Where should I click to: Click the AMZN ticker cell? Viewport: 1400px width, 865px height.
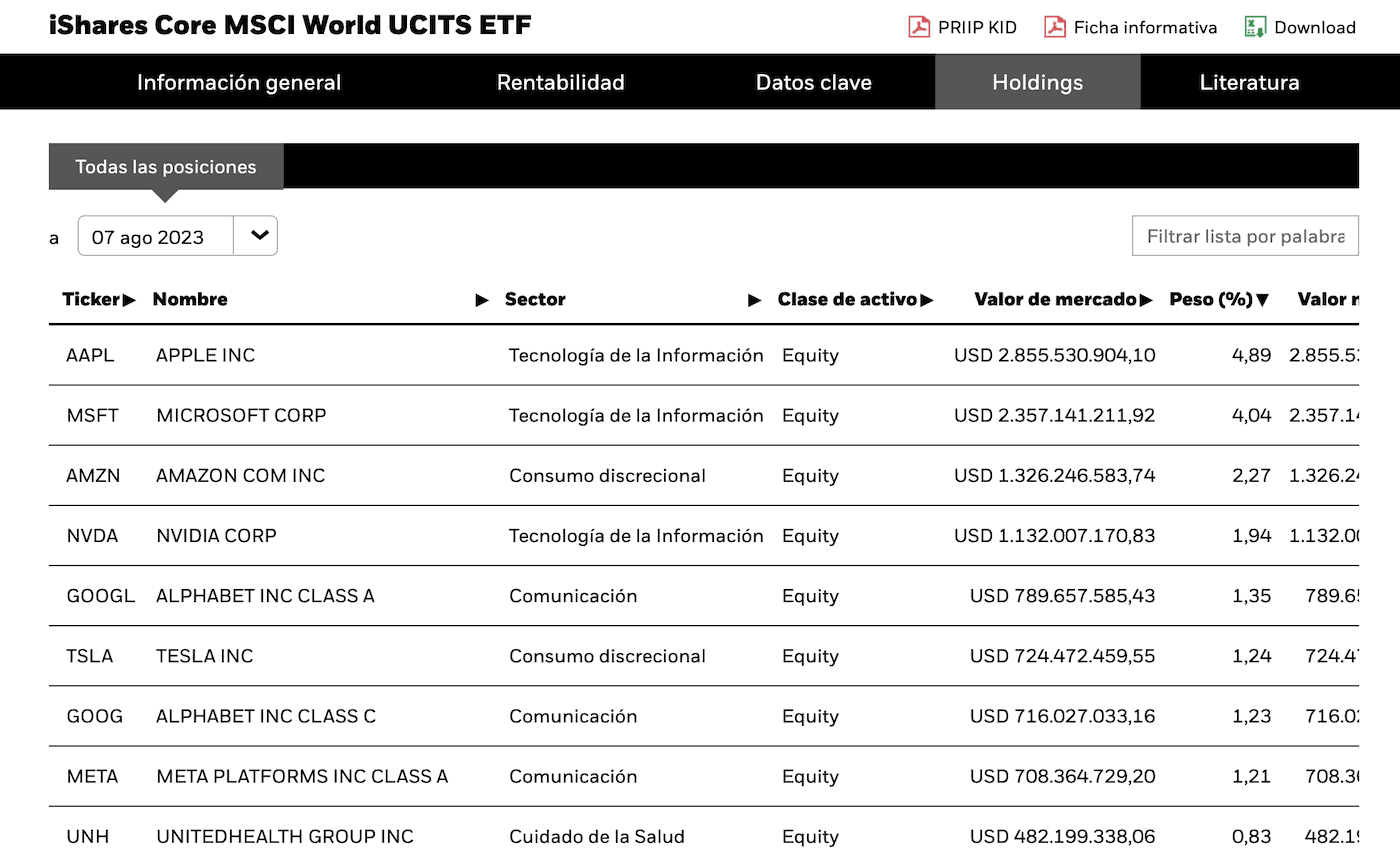click(x=93, y=475)
